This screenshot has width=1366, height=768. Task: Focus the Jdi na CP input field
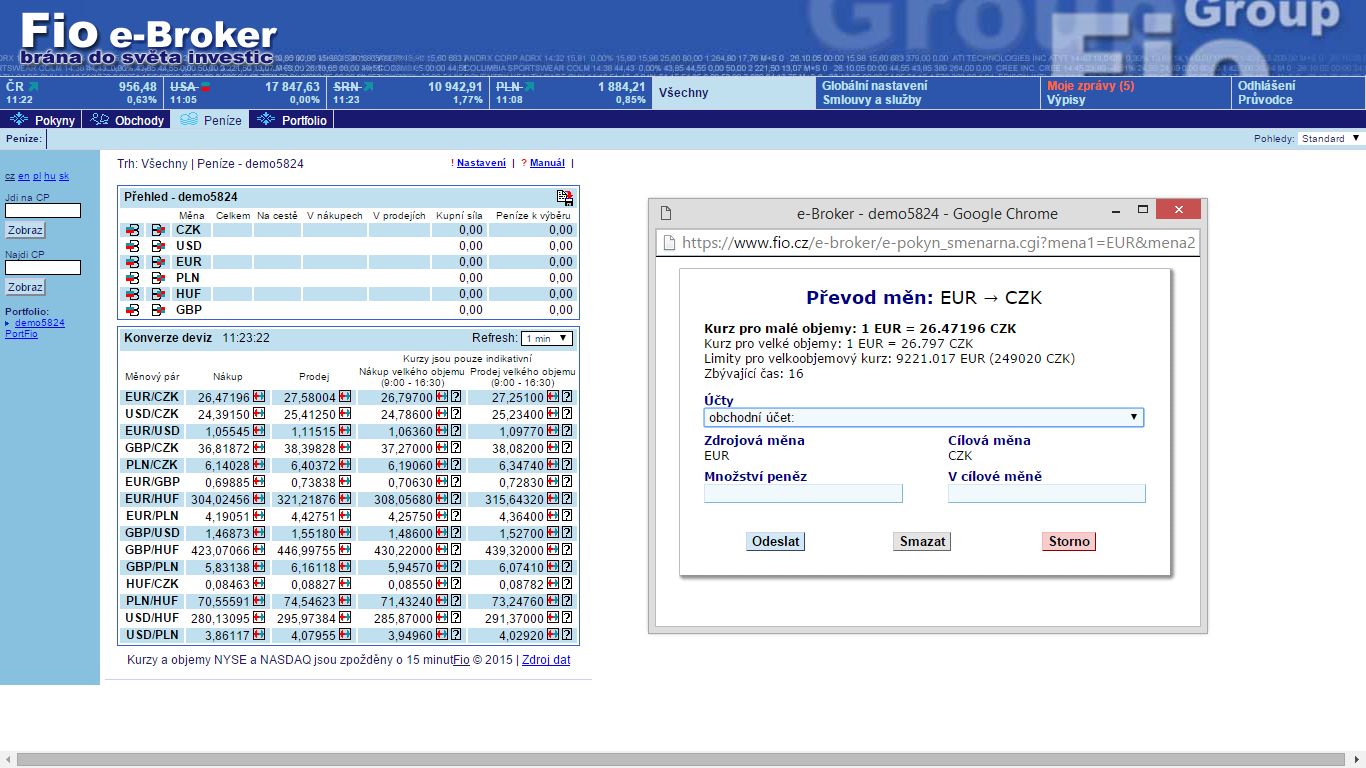click(43, 211)
